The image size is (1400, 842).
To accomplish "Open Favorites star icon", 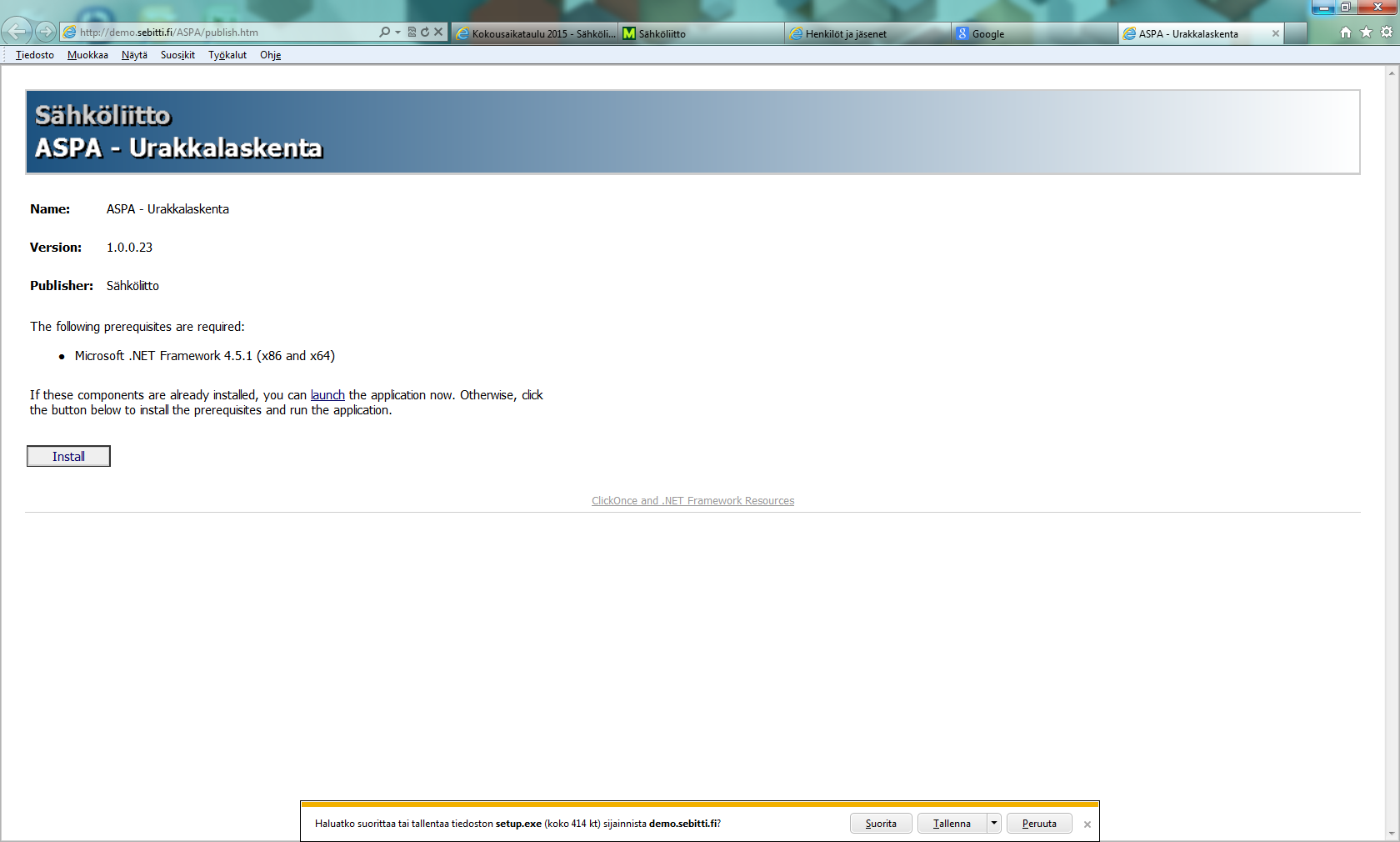I will click(1366, 33).
